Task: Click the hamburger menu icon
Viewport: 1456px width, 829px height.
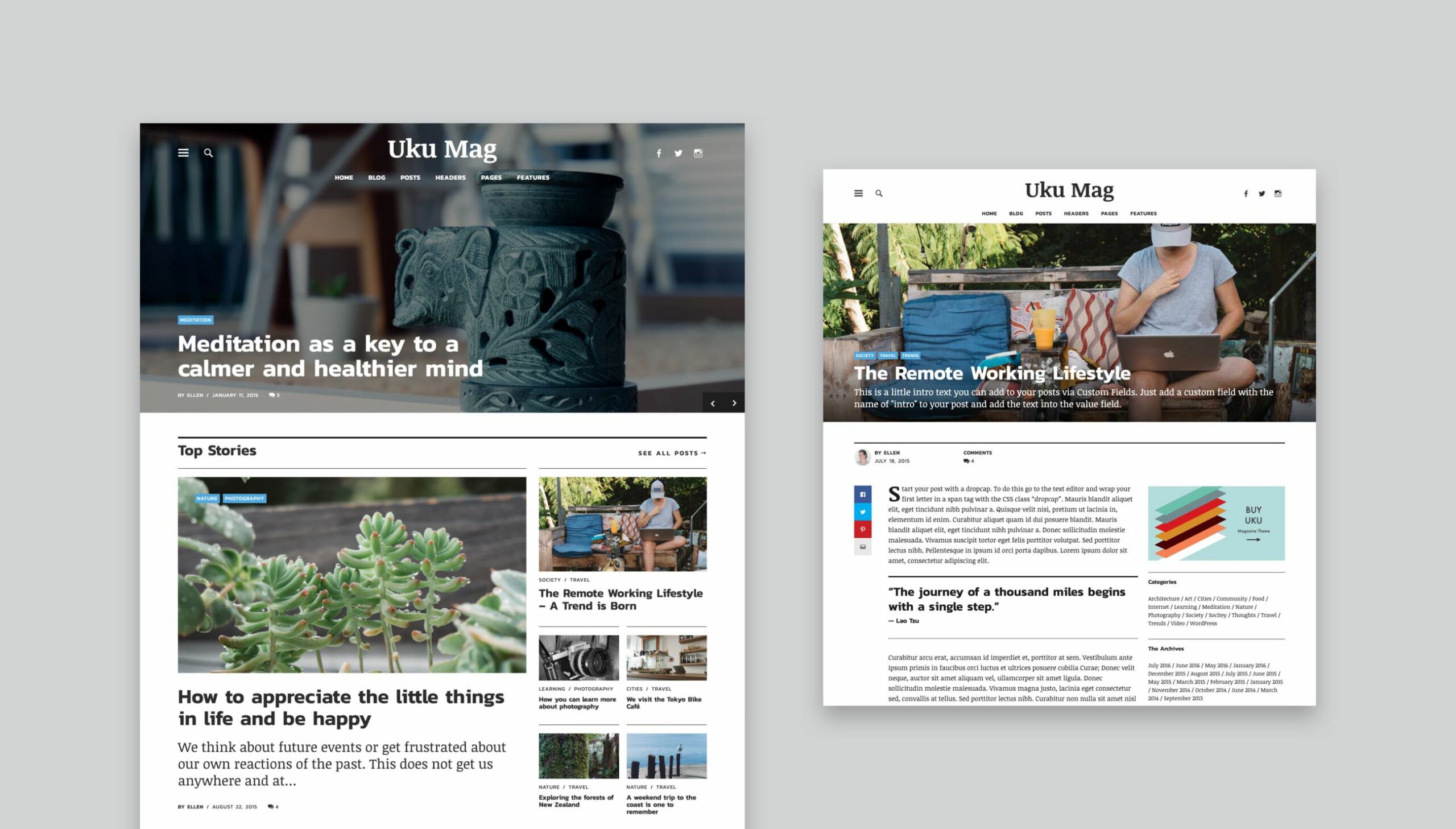Action: (x=183, y=152)
